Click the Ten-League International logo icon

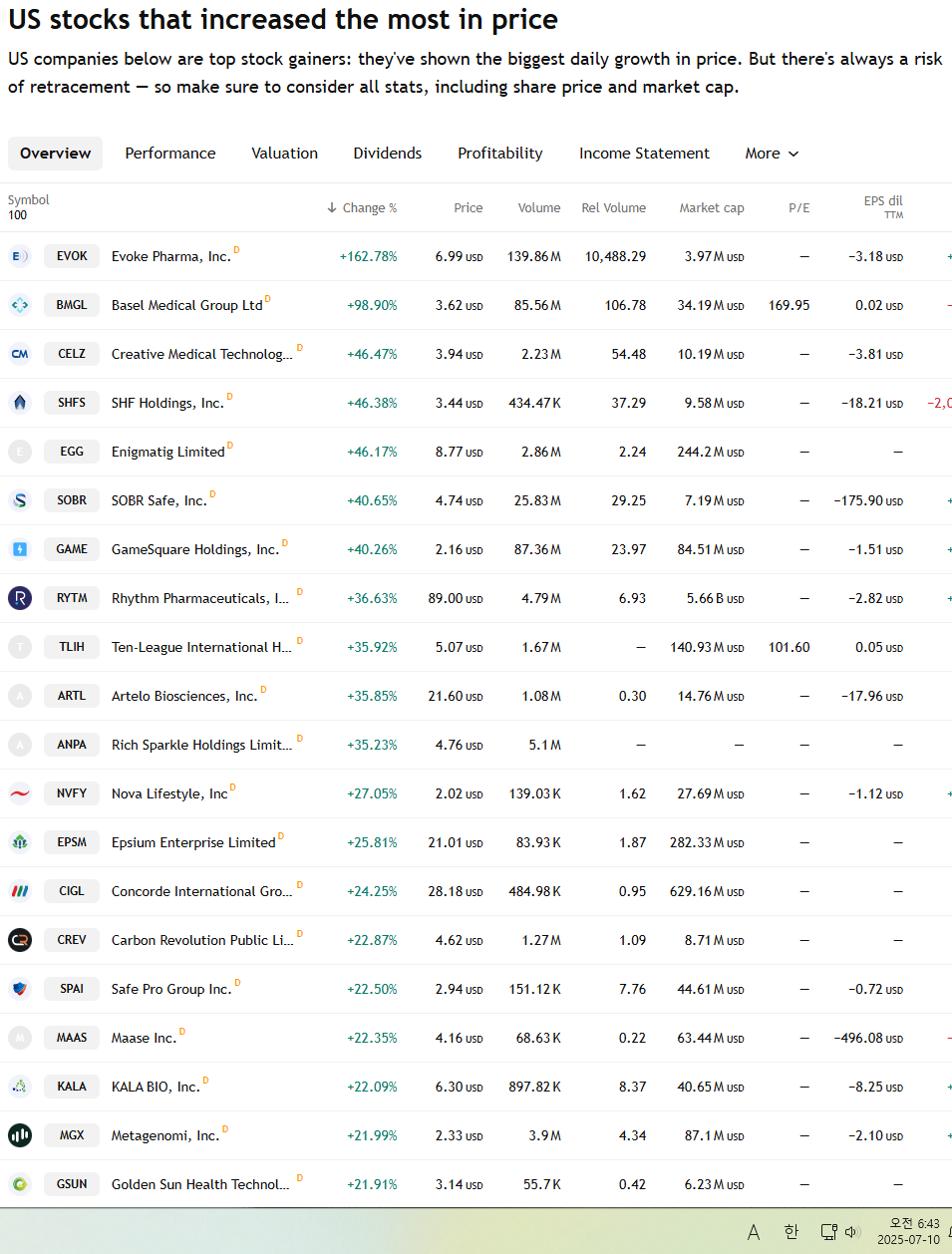tap(20, 647)
